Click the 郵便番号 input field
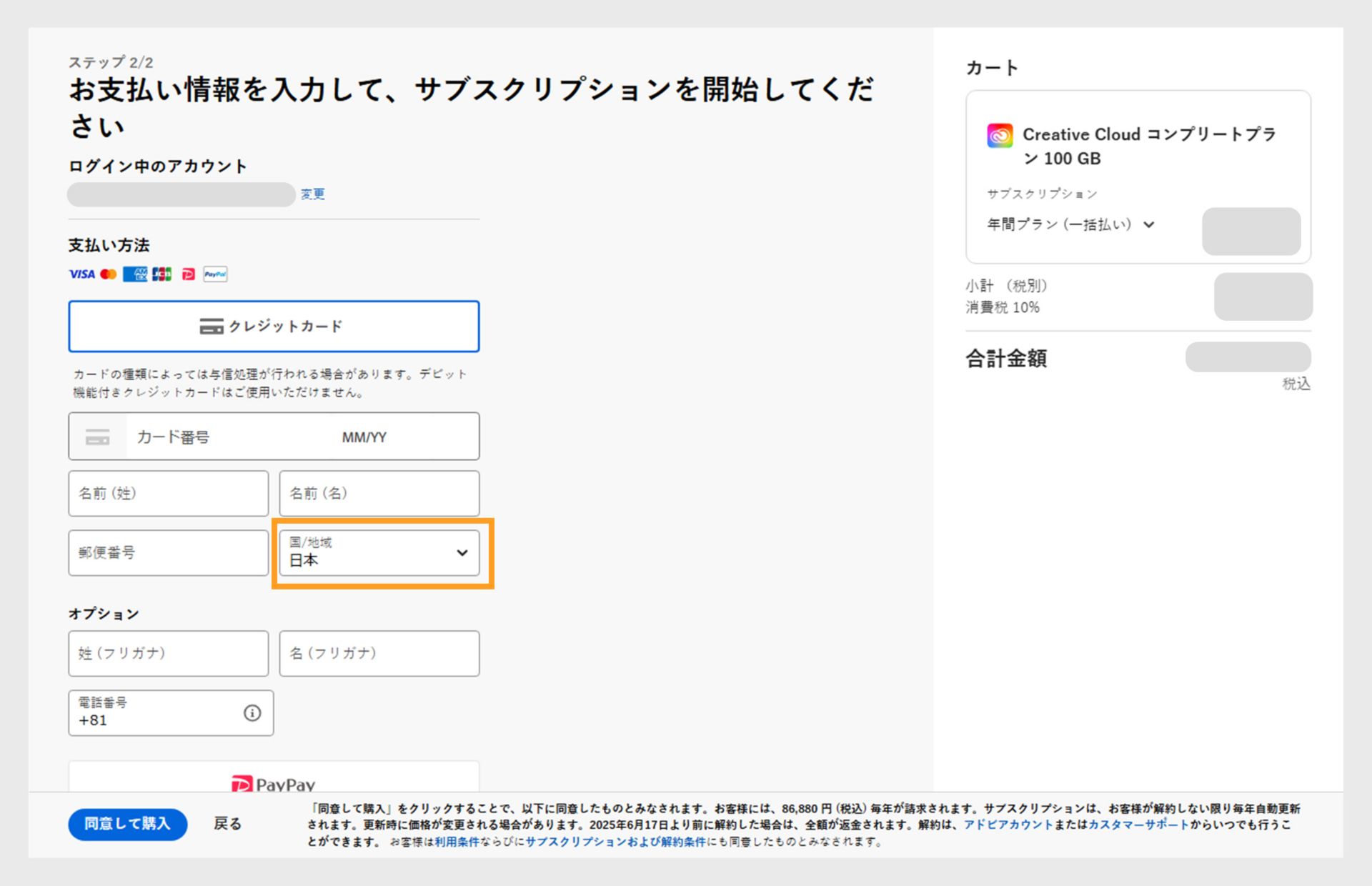 tap(168, 553)
